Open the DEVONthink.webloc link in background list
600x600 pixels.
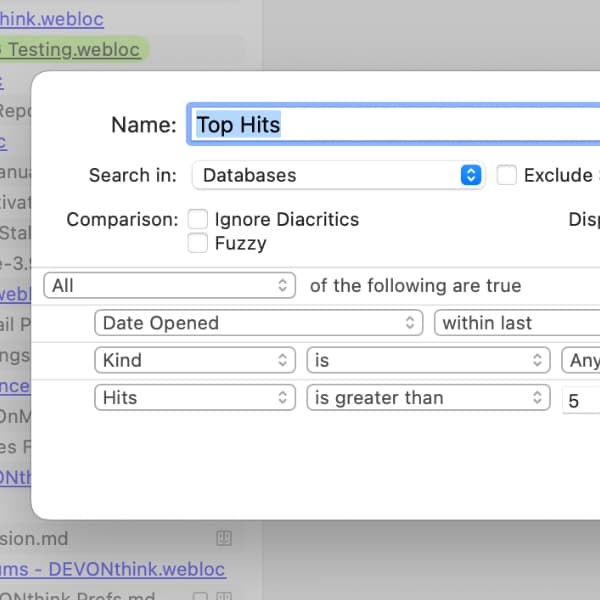pos(113,569)
